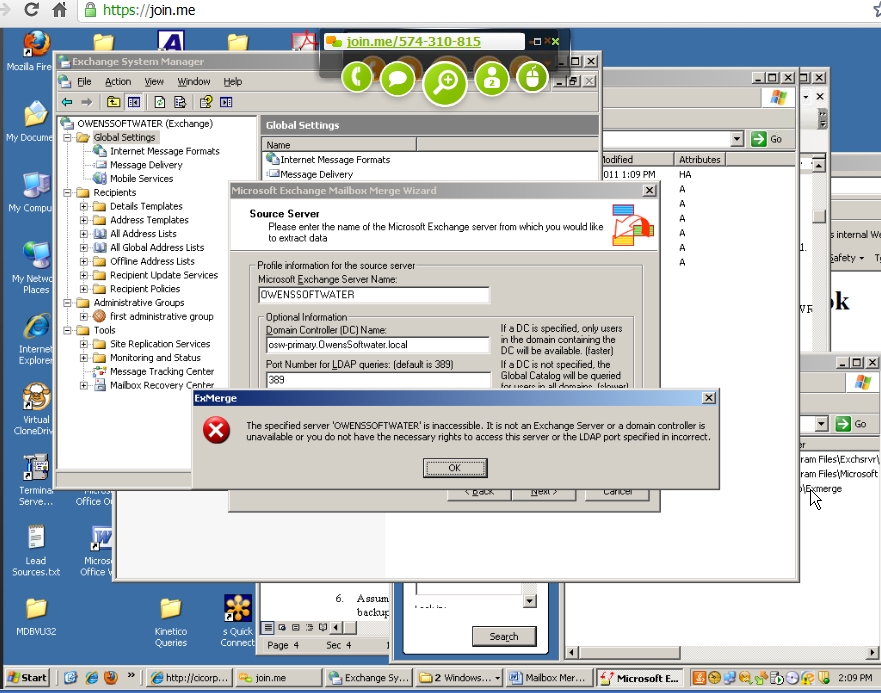The width and height of the screenshot is (881, 693).
Task: Click the Up one level toolbar icon
Action: [x=113, y=102]
